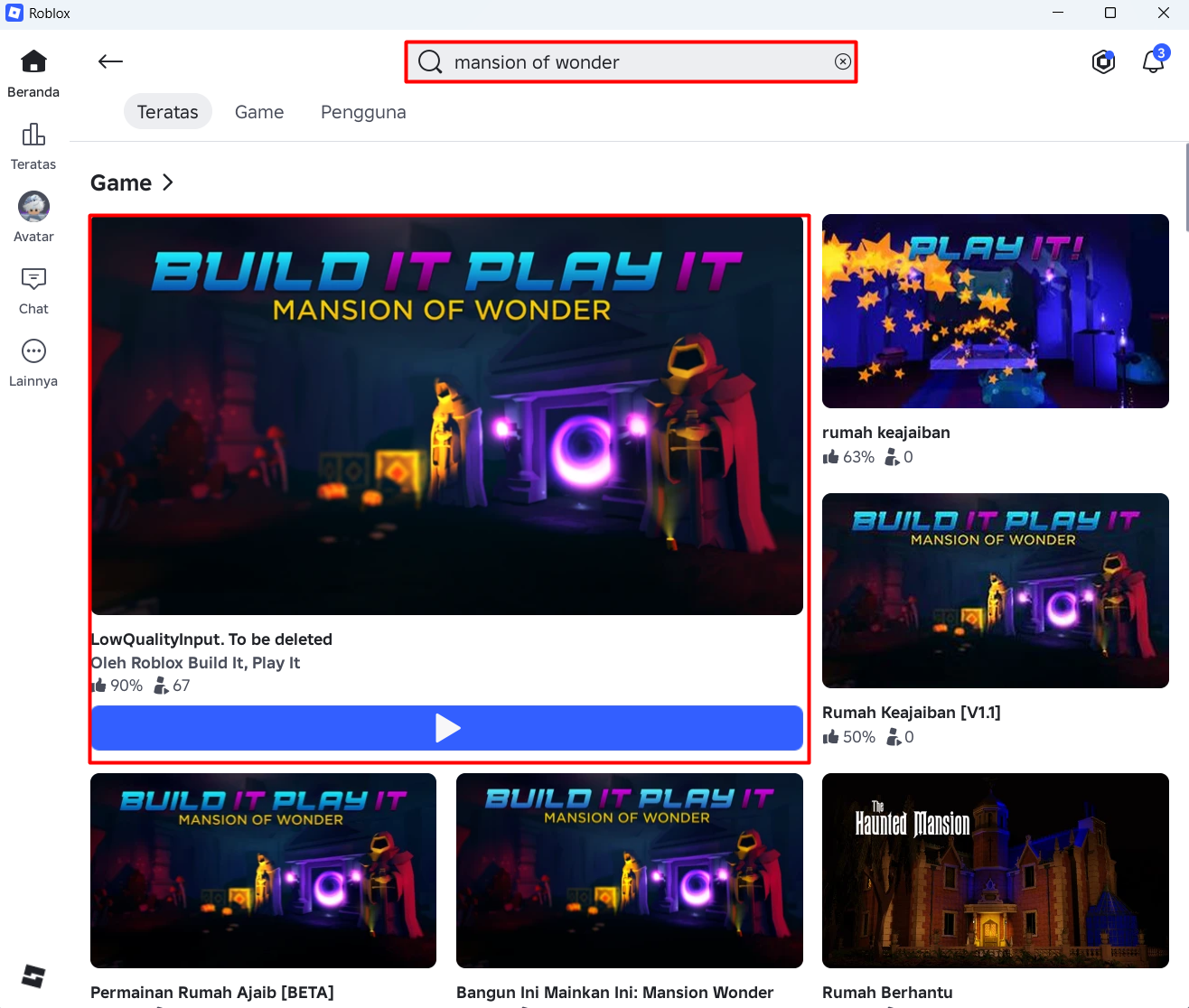Open the Avatar page from the sidebar
The image size is (1189, 1008).
point(33,207)
